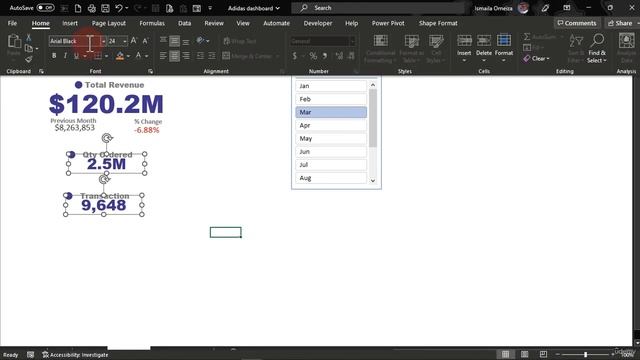Viewport: 640px width, 360px height.
Task: Toggle Underline formatting
Action: [76, 56]
